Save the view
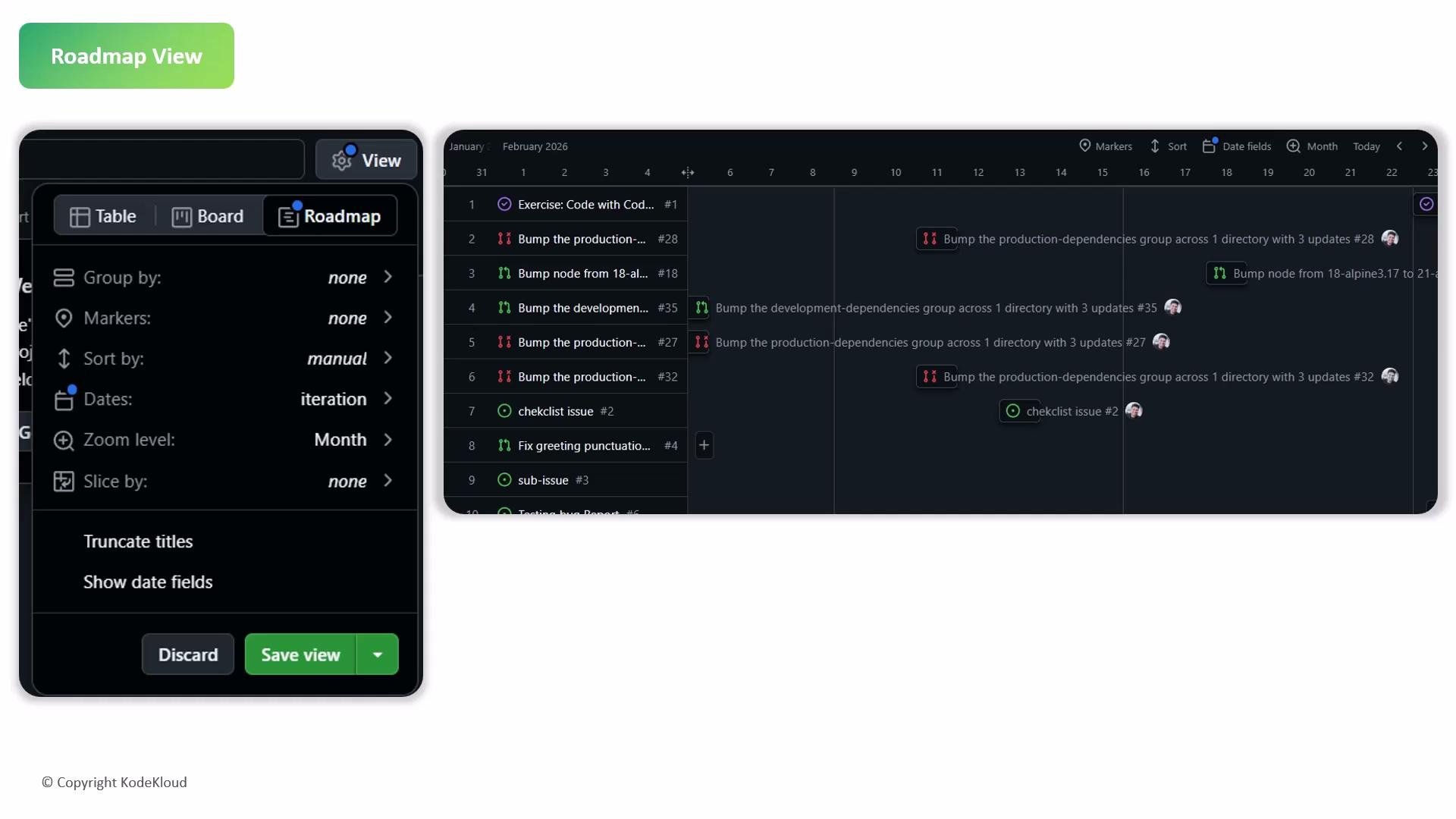The image size is (1456, 819). [300, 654]
